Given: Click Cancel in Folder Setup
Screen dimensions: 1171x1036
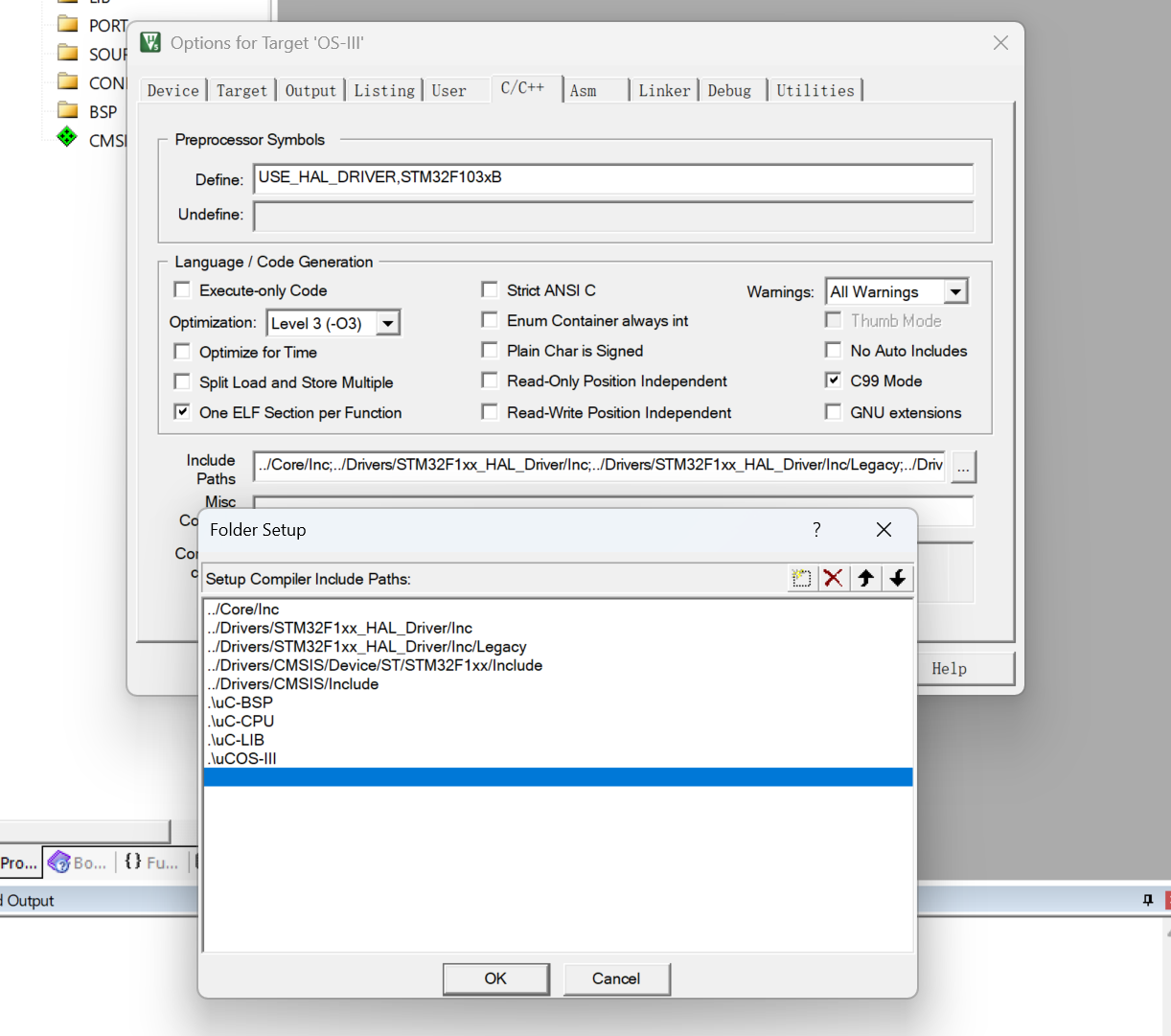Looking at the screenshot, I should click(616, 978).
